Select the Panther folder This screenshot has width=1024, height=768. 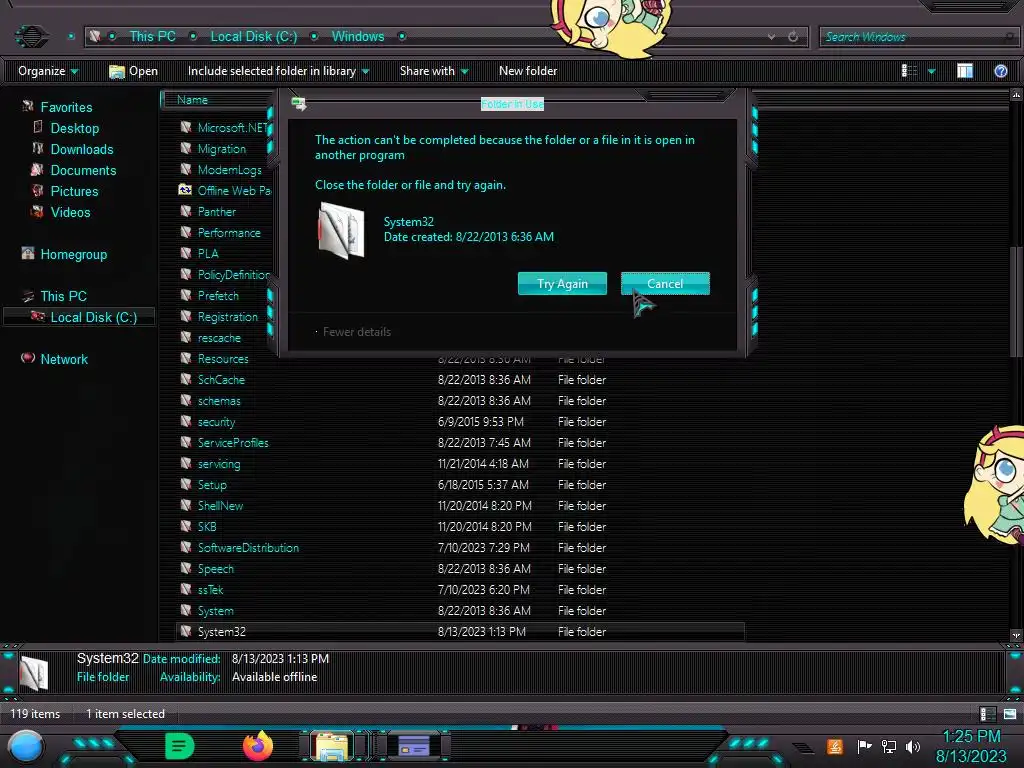coord(216,212)
